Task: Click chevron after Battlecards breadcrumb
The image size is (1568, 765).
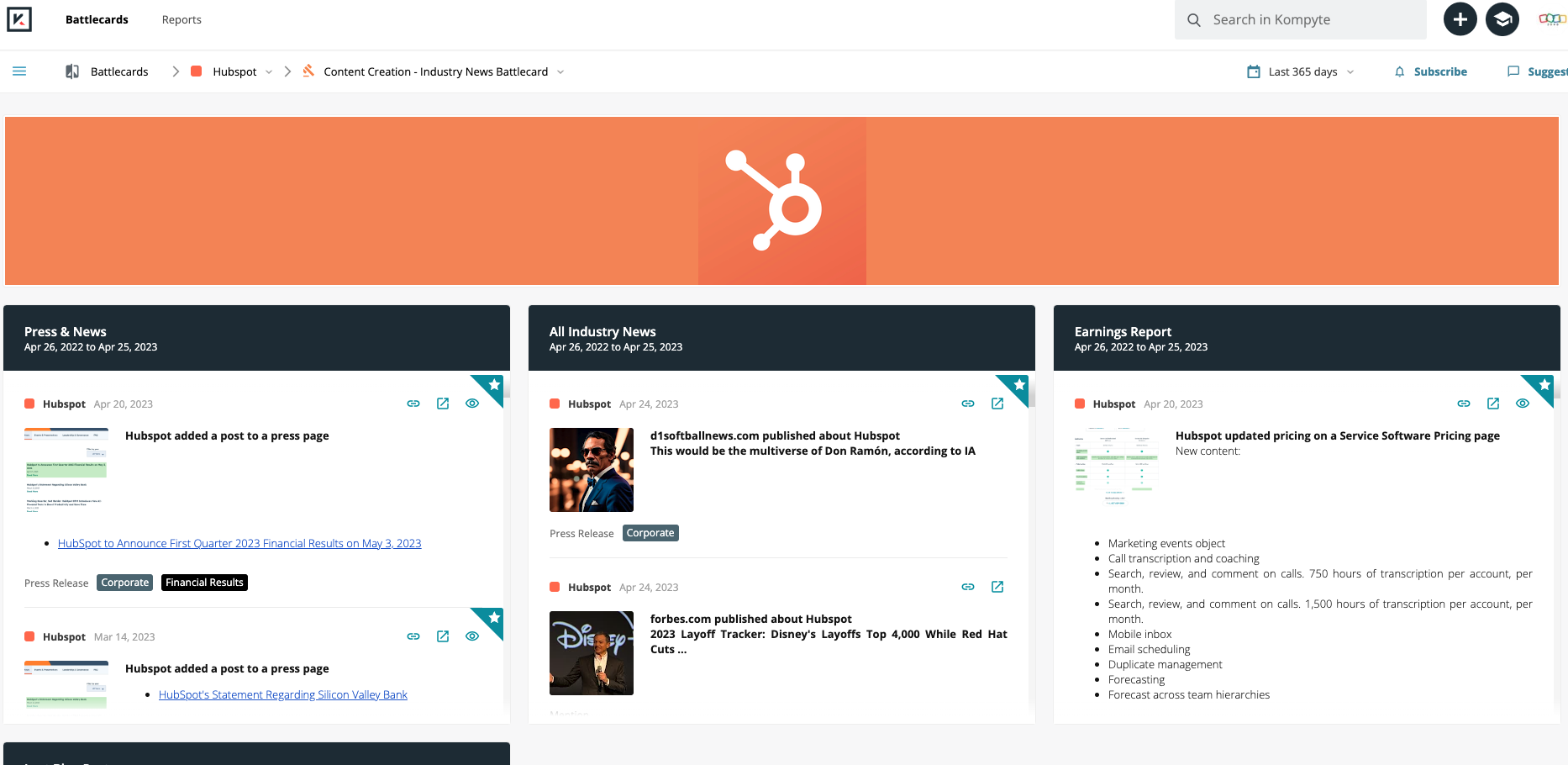Action: click(176, 71)
